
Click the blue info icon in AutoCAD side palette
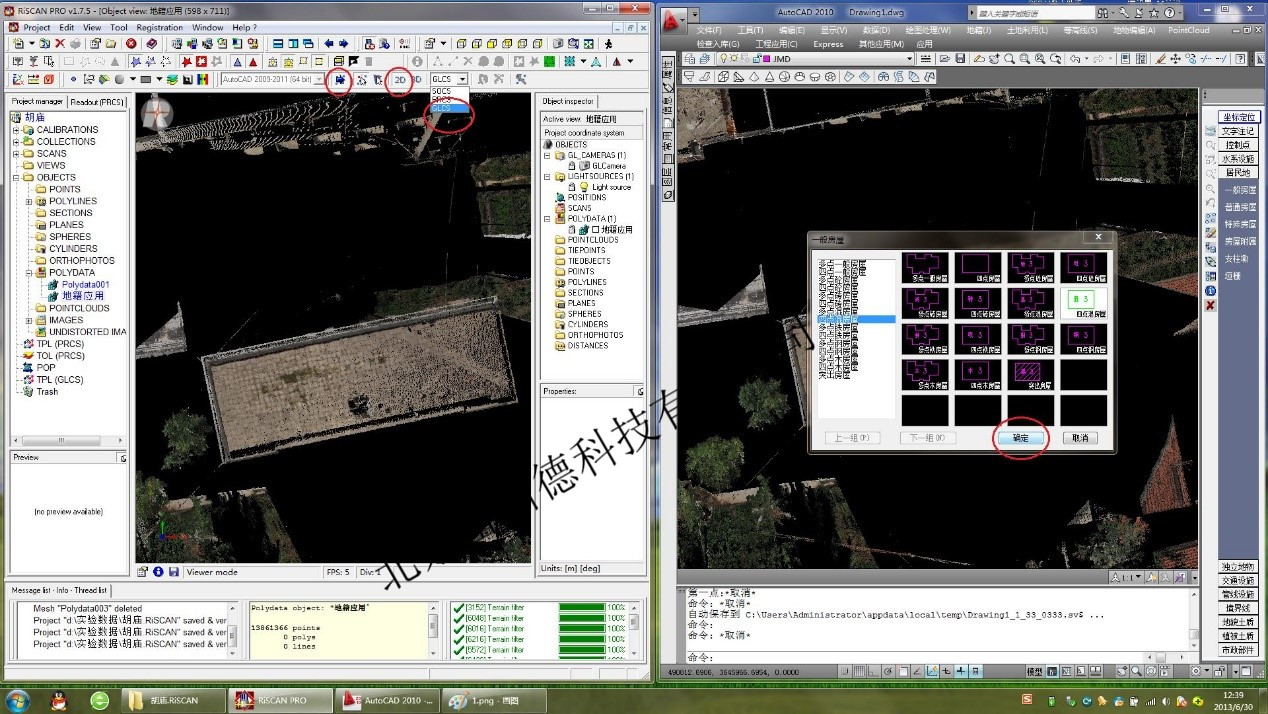tap(1210, 290)
